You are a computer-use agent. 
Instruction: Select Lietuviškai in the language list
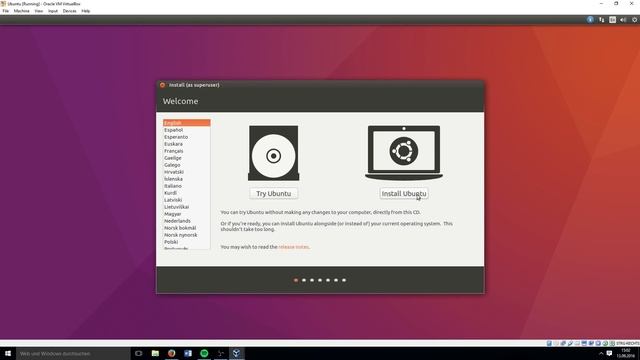click(x=187, y=207)
